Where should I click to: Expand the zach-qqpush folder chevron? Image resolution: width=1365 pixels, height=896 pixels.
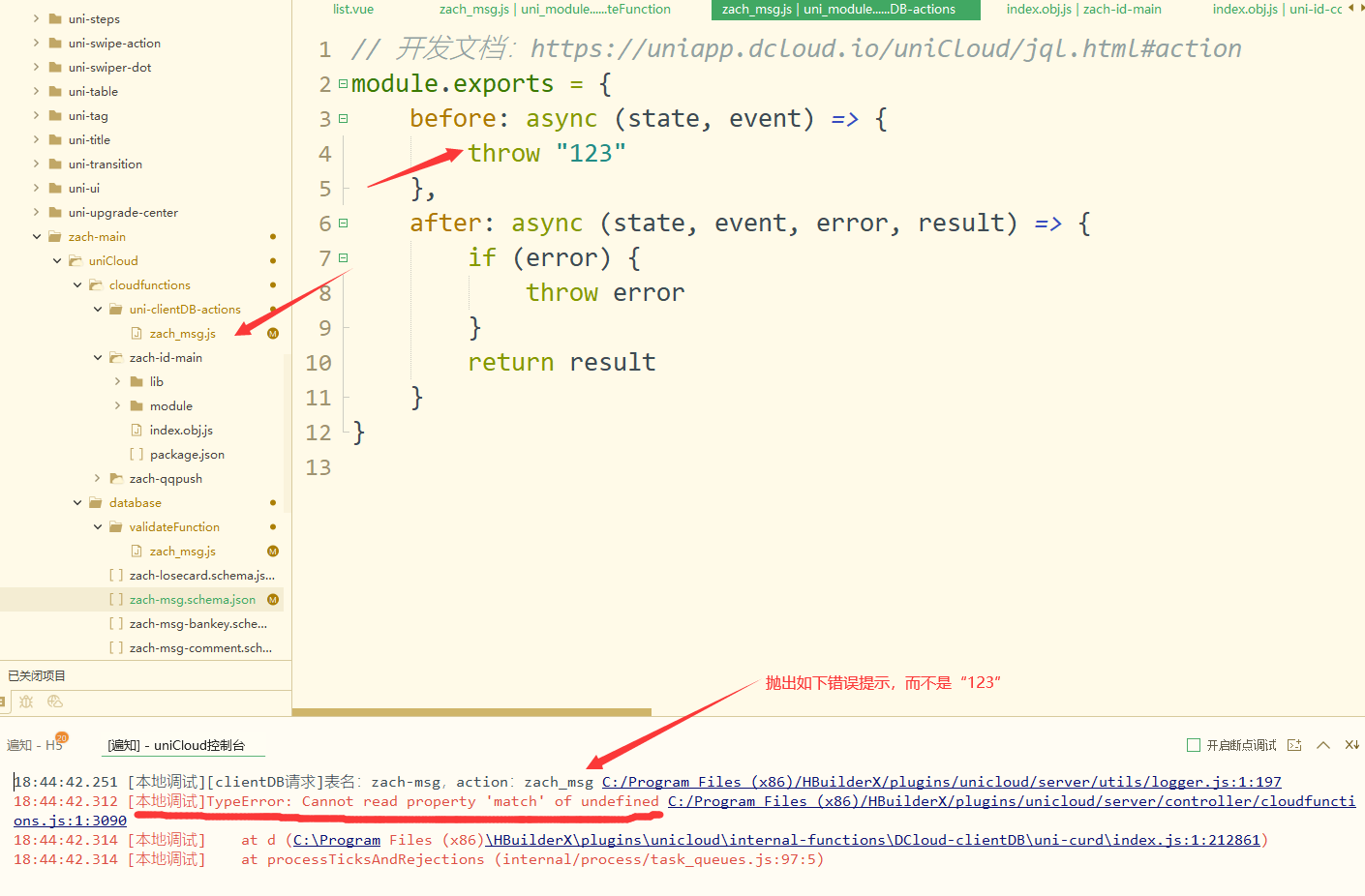pos(98,479)
